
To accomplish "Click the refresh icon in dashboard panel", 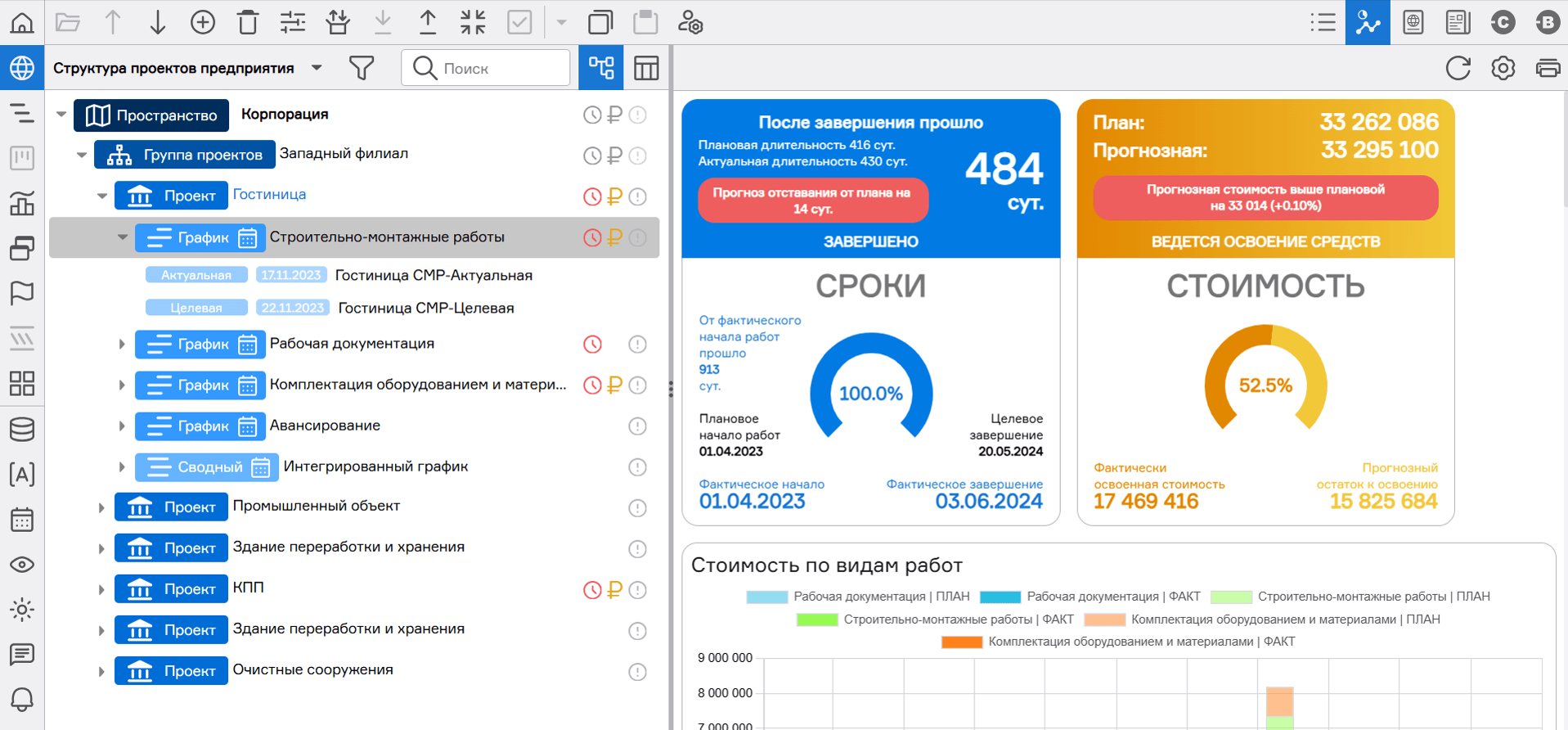I will point(1458,68).
